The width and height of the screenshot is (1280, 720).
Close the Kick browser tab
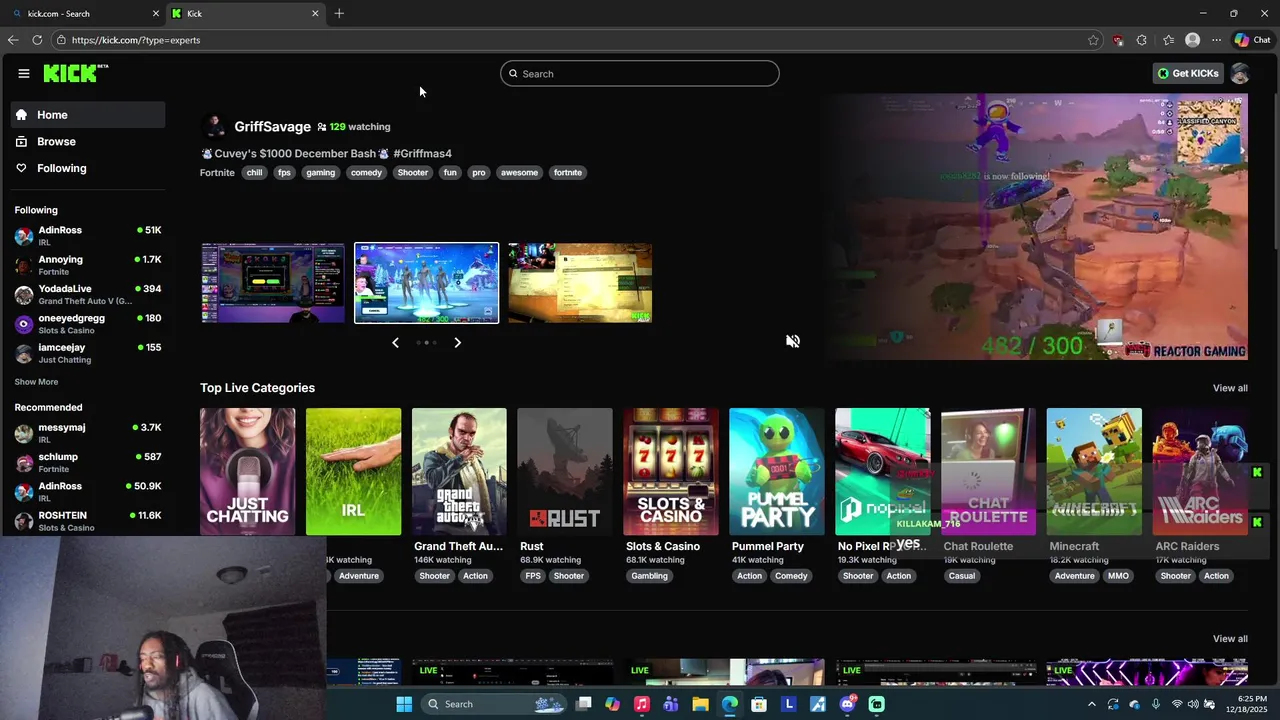click(x=315, y=13)
